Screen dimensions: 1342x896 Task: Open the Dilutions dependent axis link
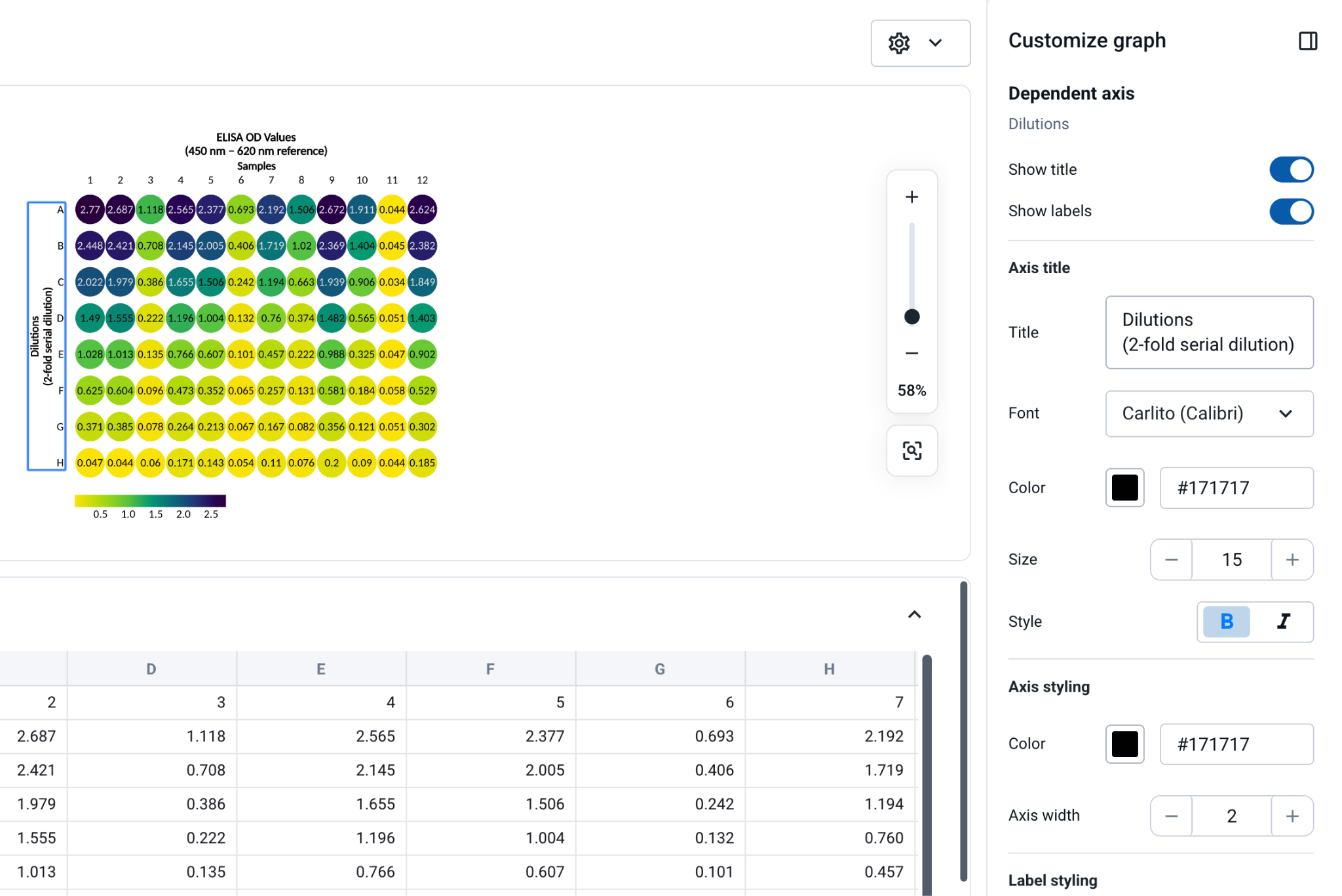1039,124
